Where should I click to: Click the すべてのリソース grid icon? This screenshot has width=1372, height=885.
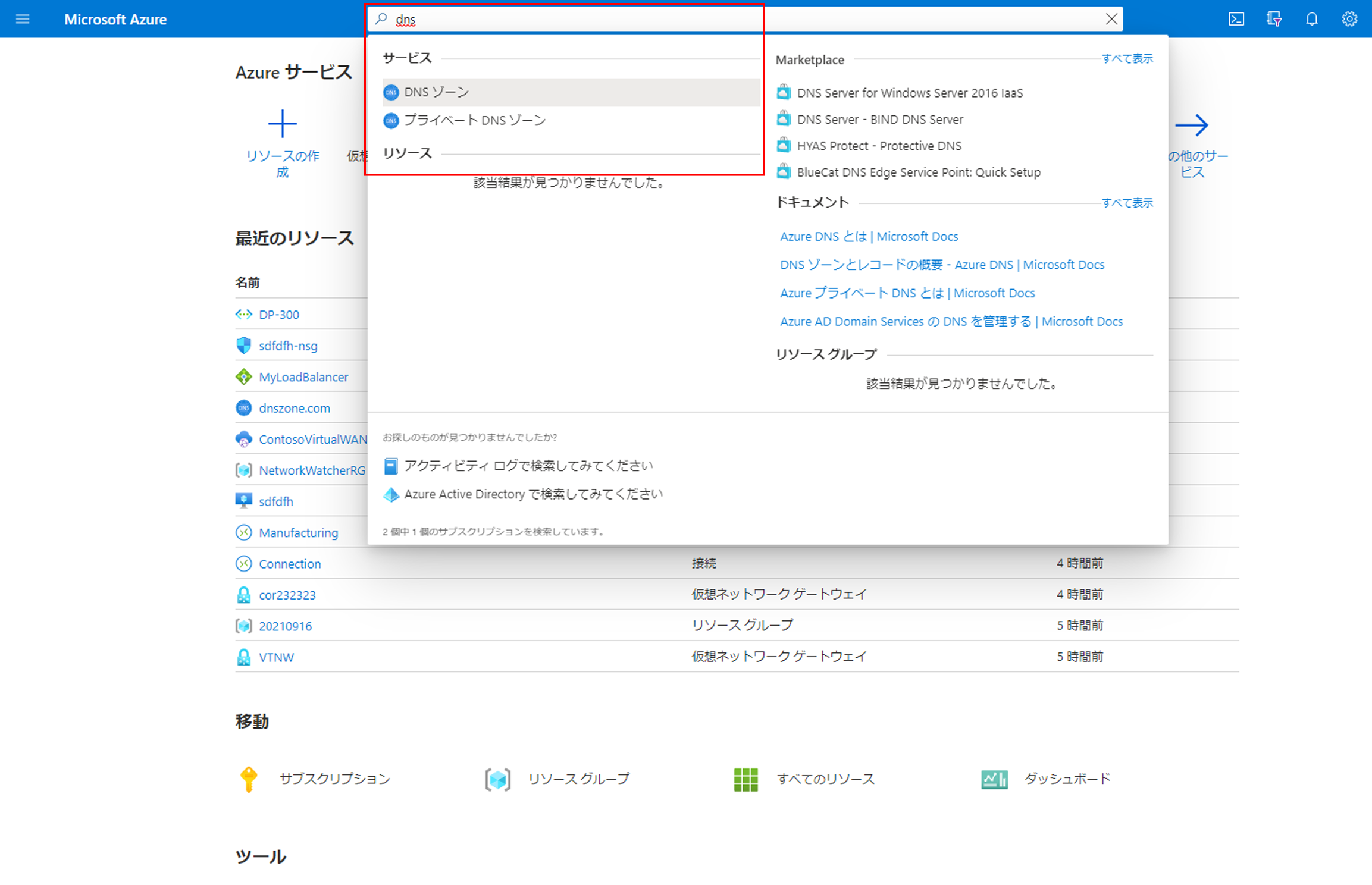click(x=746, y=779)
